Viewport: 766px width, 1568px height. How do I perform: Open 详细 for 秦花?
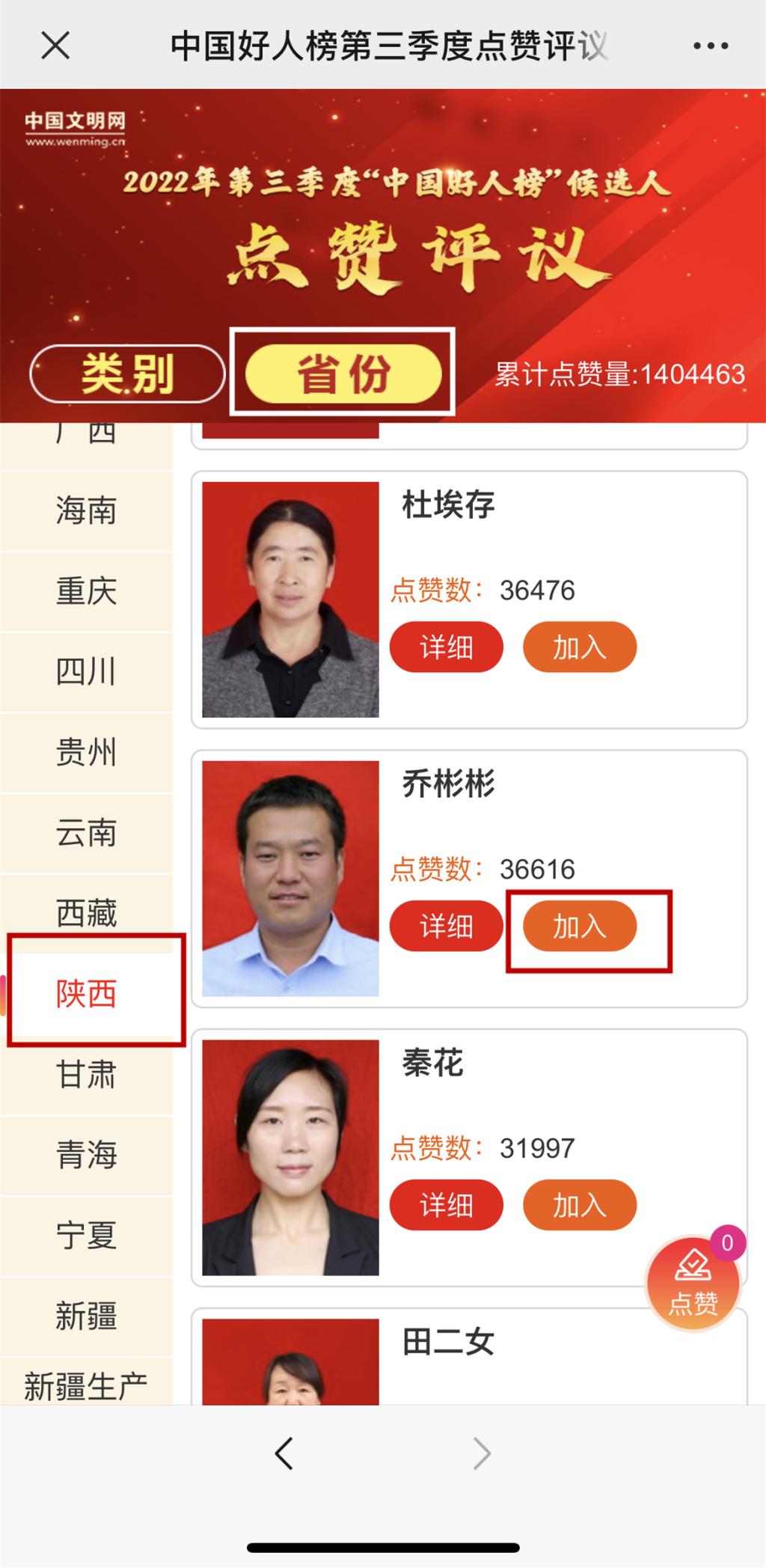447,1205
